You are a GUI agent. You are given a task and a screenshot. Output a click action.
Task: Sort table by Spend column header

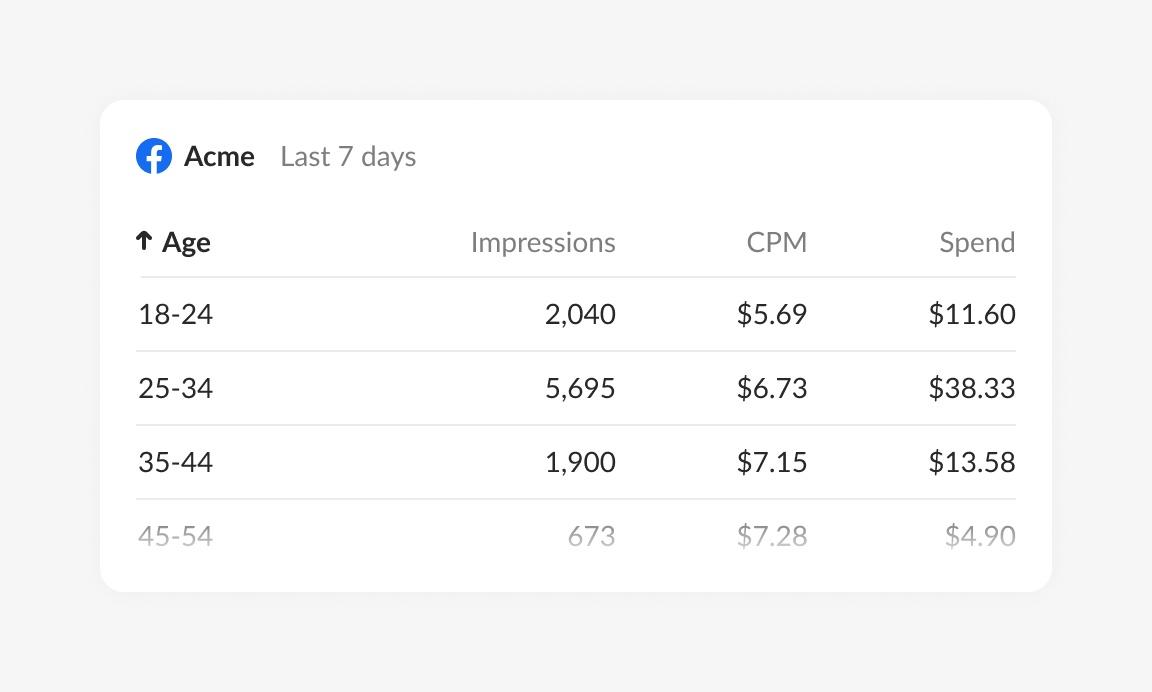click(x=977, y=242)
